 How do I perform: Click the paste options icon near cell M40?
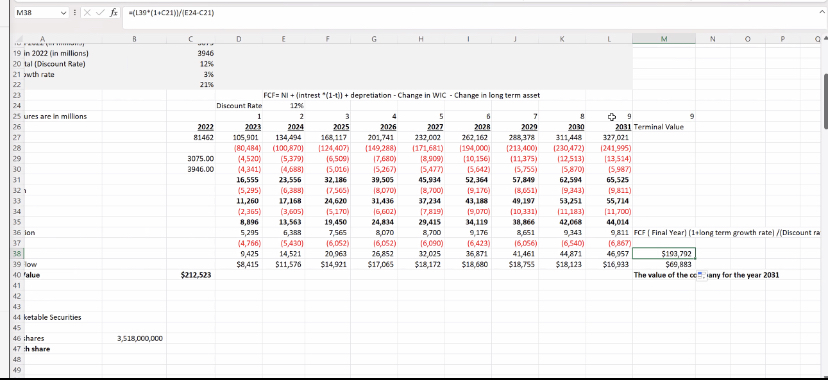tap(701, 275)
